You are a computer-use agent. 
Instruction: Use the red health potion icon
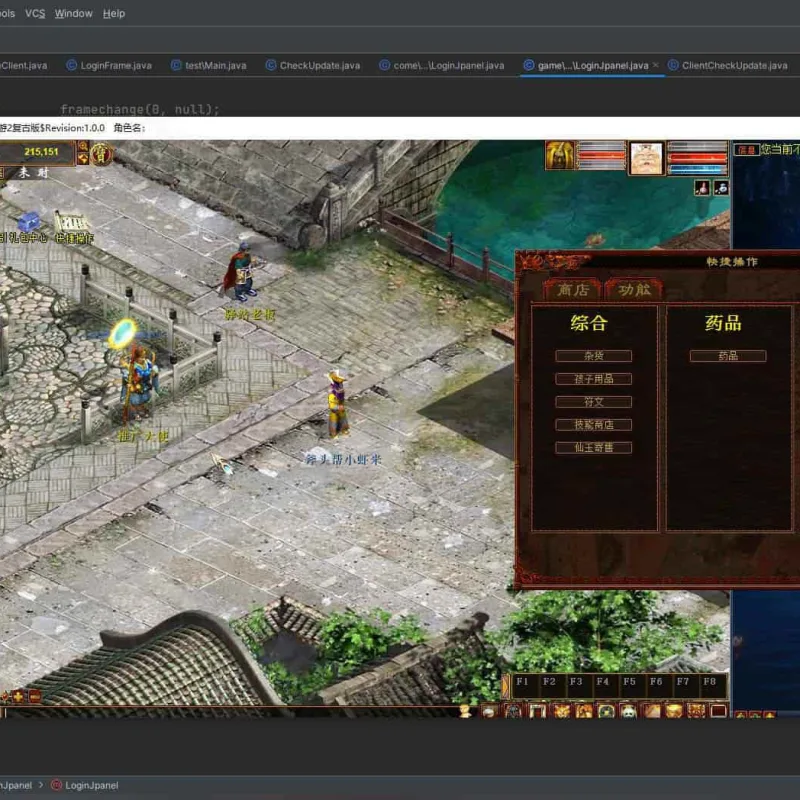click(702, 188)
